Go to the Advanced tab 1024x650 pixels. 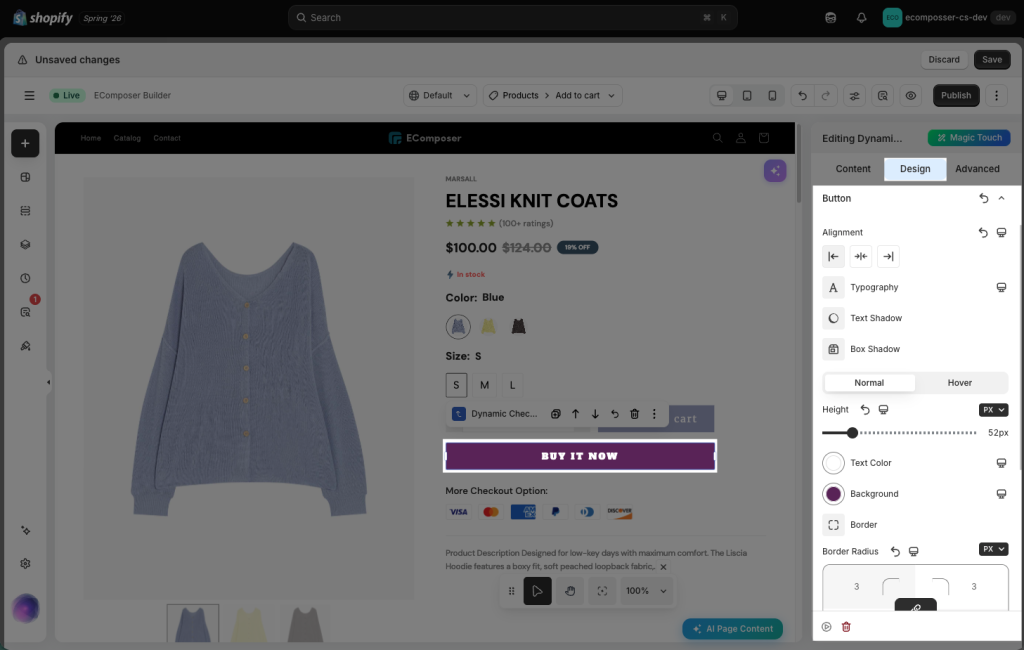click(x=977, y=169)
